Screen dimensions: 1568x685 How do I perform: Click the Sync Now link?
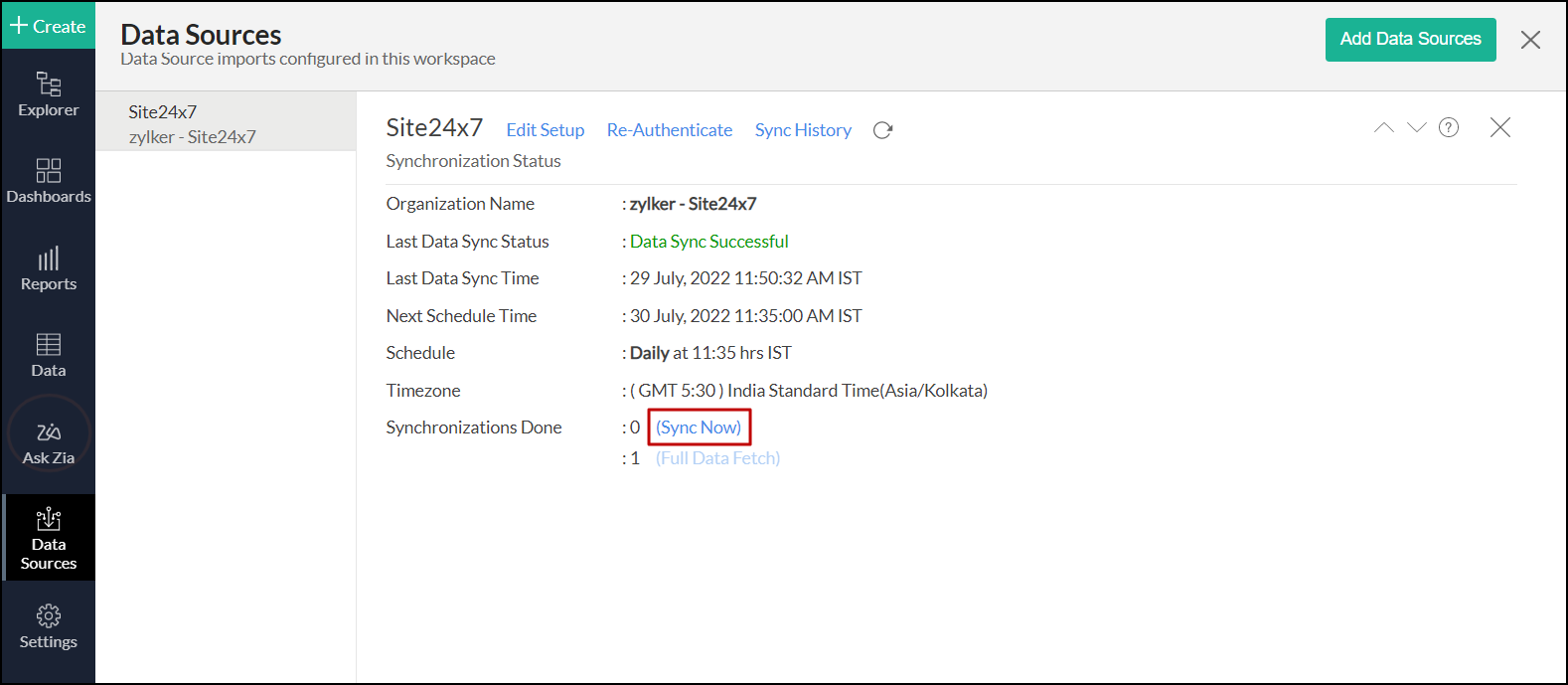pos(699,428)
